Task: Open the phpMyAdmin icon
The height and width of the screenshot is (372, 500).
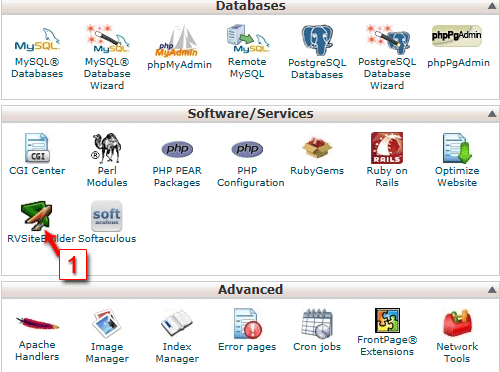Action: [177, 40]
